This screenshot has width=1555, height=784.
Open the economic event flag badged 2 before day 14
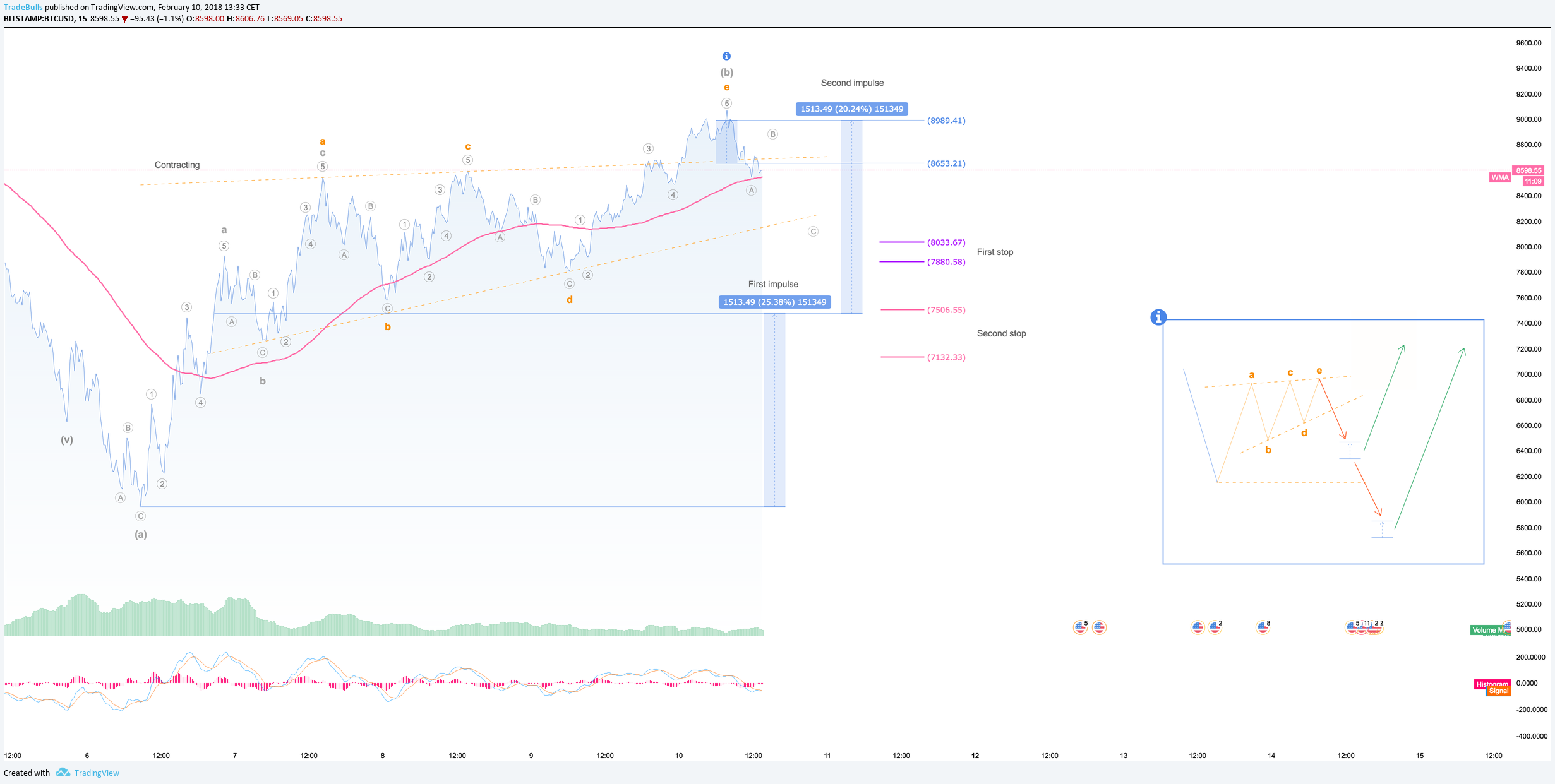[x=1215, y=627]
